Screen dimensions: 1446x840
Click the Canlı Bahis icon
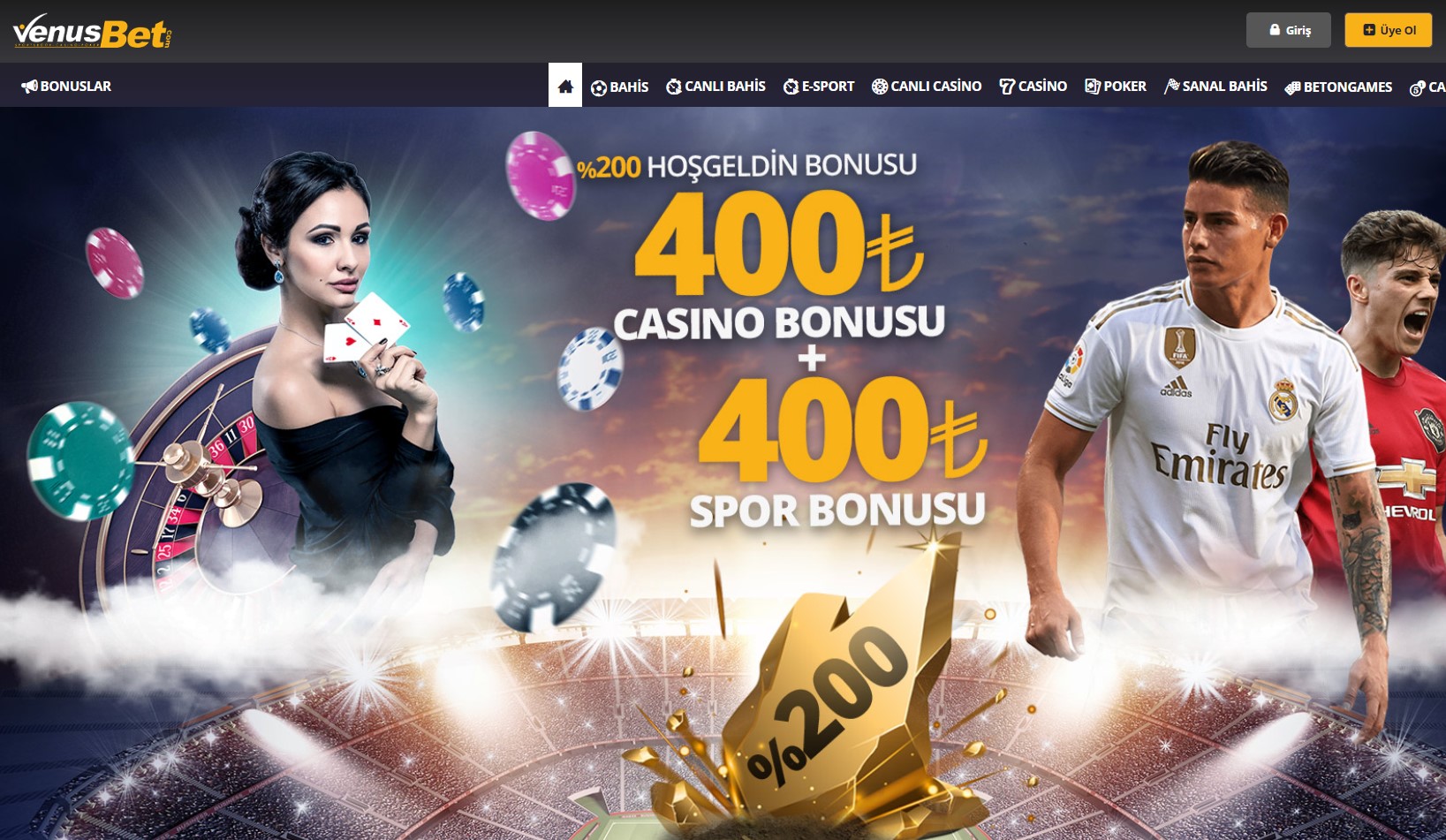tap(674, 87)
